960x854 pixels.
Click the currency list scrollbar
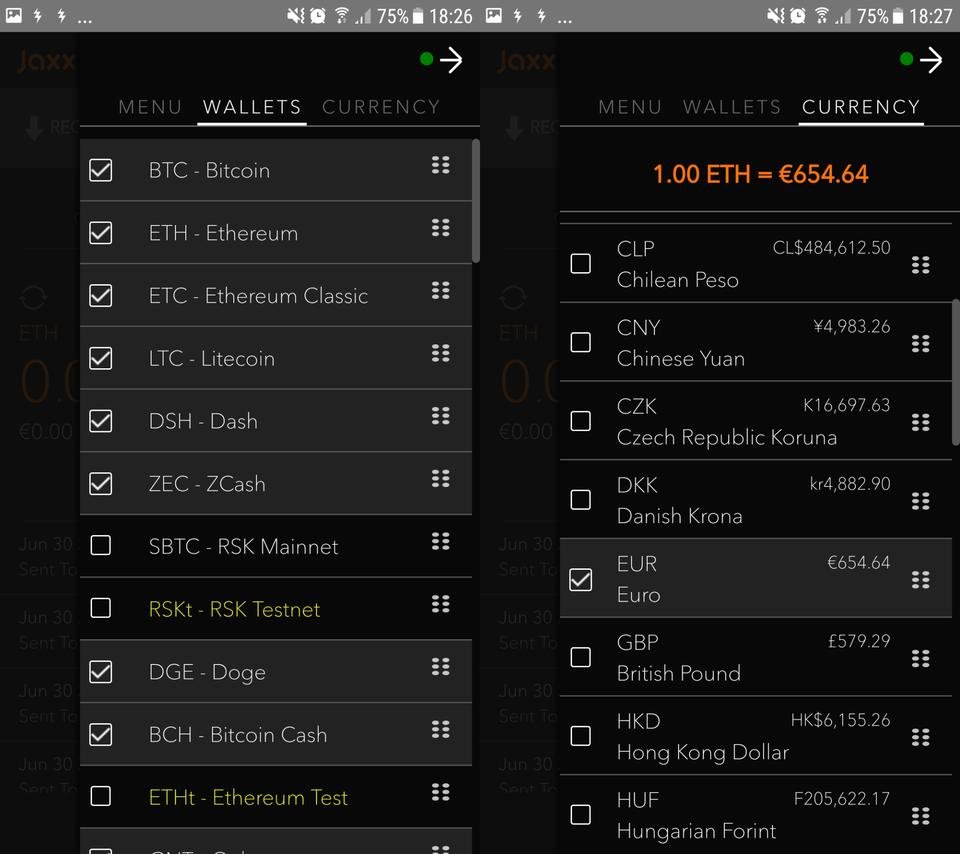[956, 372]
